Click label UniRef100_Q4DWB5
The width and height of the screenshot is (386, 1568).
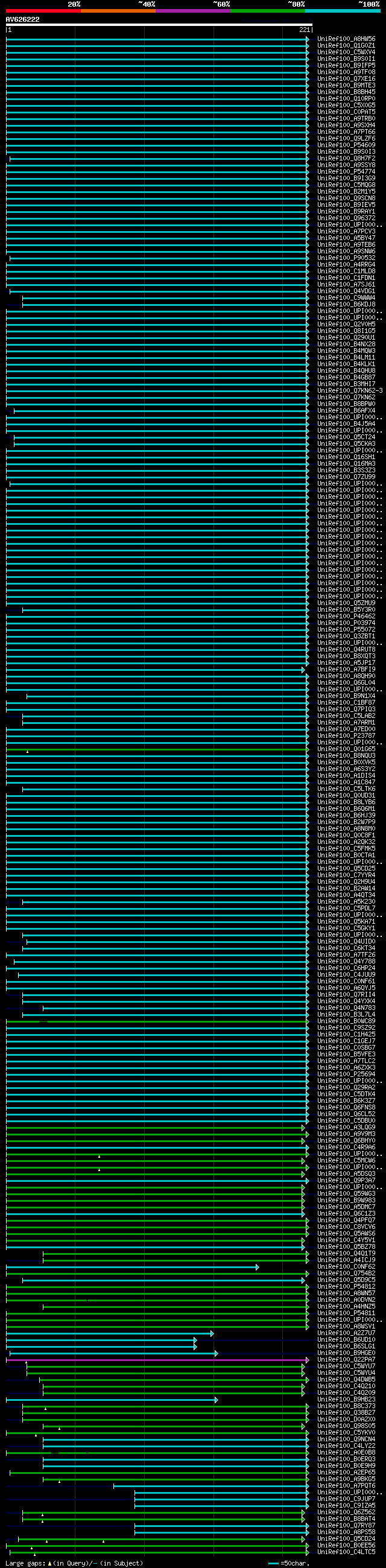[346, 1380]
